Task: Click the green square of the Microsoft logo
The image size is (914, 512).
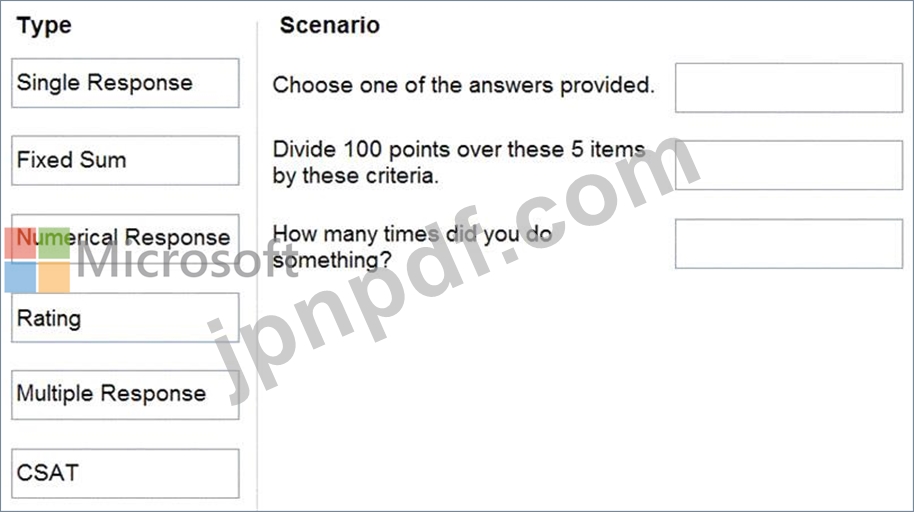Action: click(x=54, y=243)
